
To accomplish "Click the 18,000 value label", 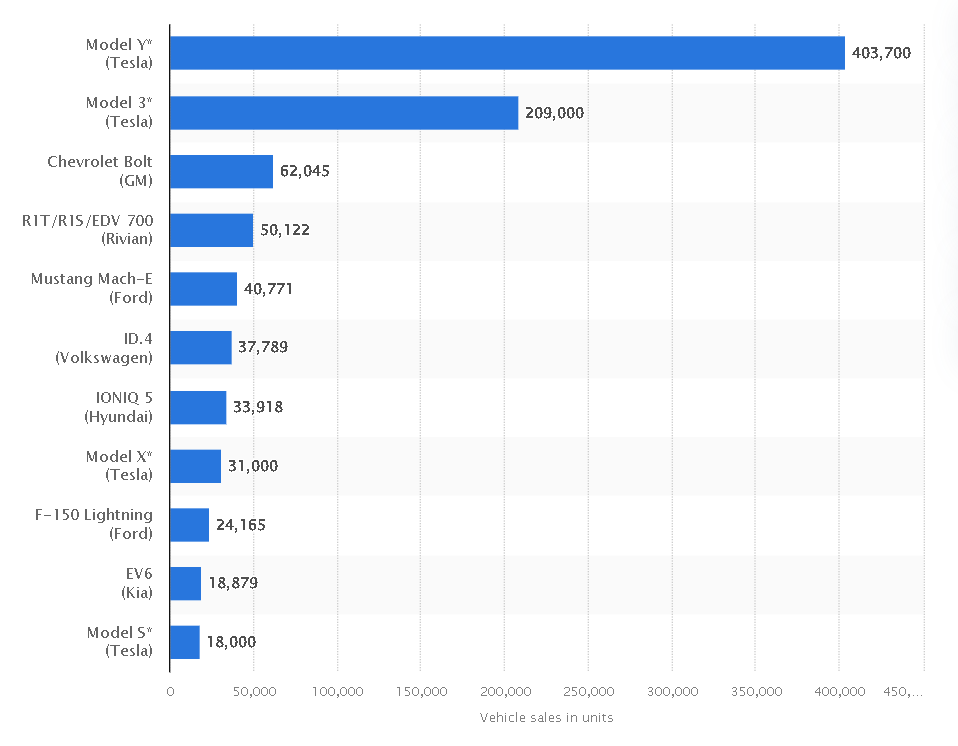I will point(231,642).
